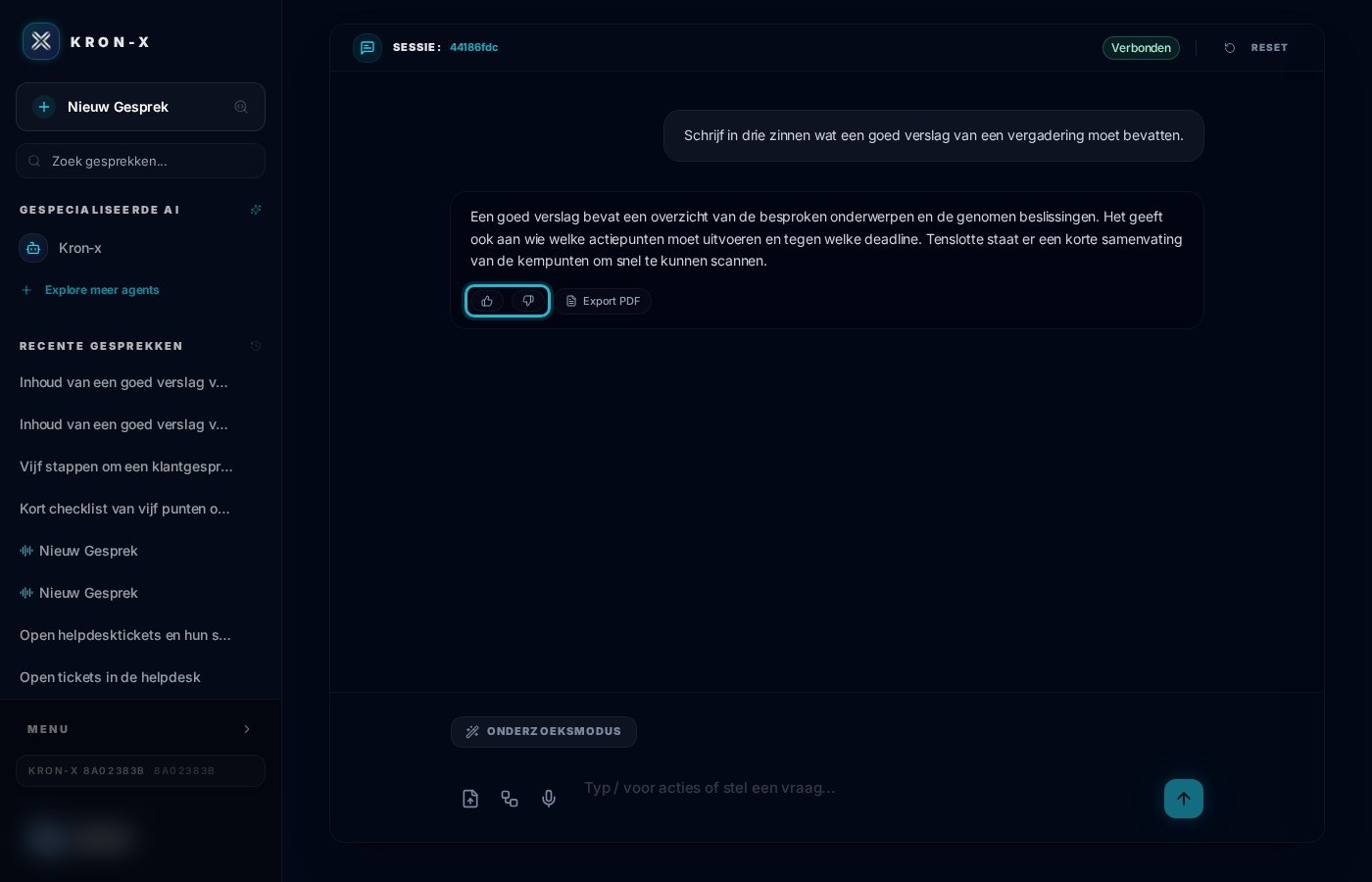This screenshot has height=882, width=1372.
Task: Export the answer as PDF
Action: 604,301
